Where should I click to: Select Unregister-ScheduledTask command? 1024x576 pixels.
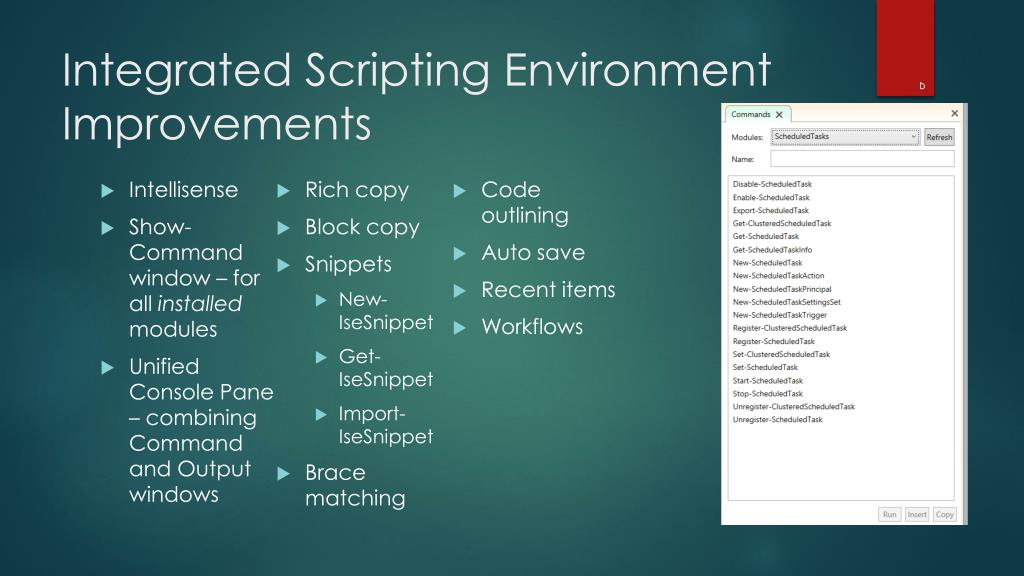(x=777, y=419)
